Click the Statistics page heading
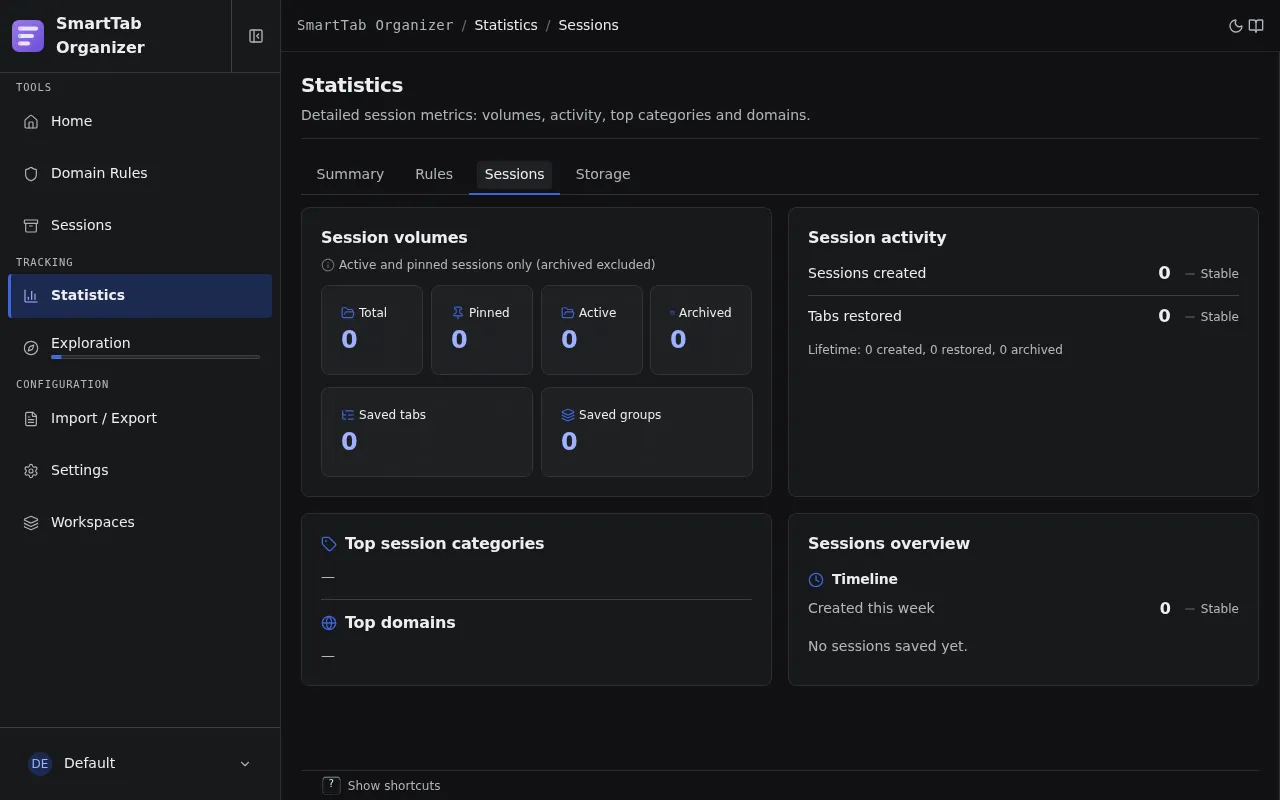 click(352, 85)
